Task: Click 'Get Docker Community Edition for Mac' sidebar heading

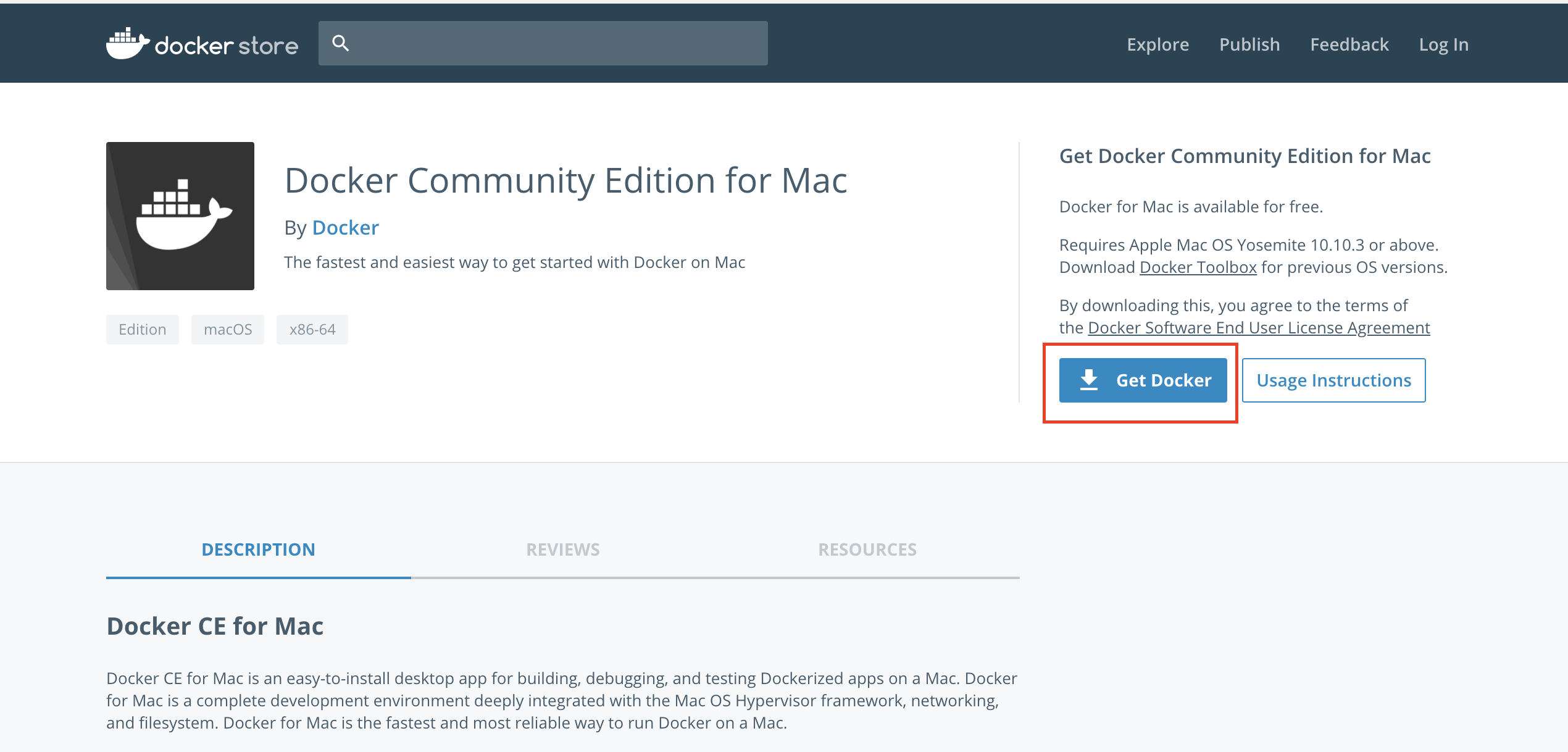Action: (x=1245, y=156)
